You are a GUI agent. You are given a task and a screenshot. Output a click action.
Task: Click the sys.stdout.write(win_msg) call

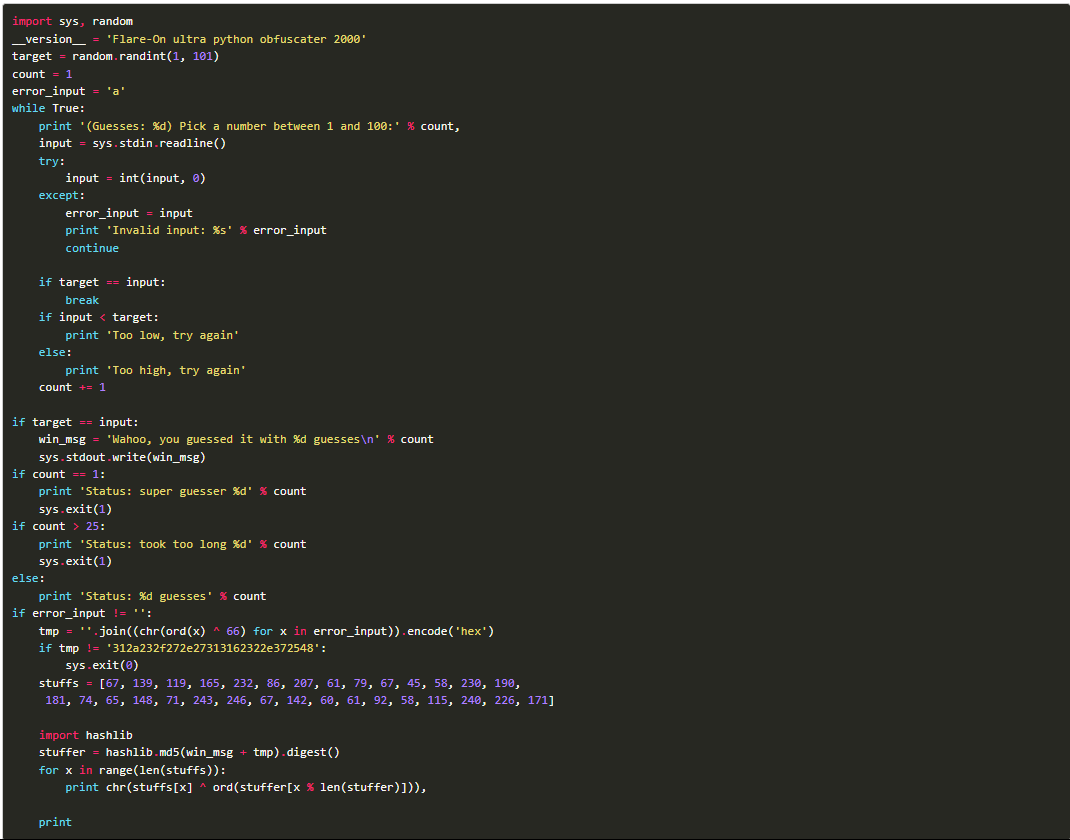click(122, 457)
